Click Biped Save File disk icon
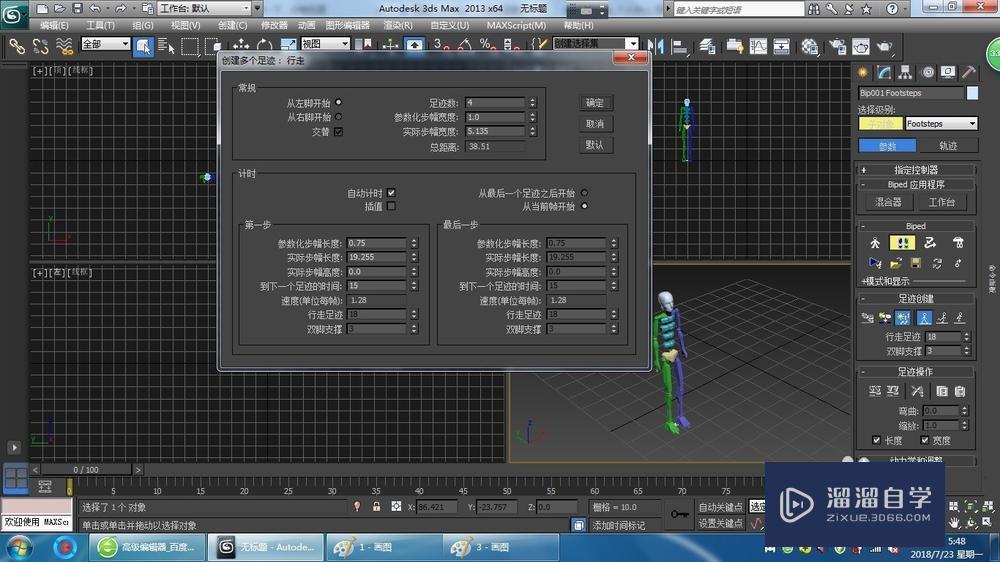Screen dimensions: 1000x562 click(916, 263)
